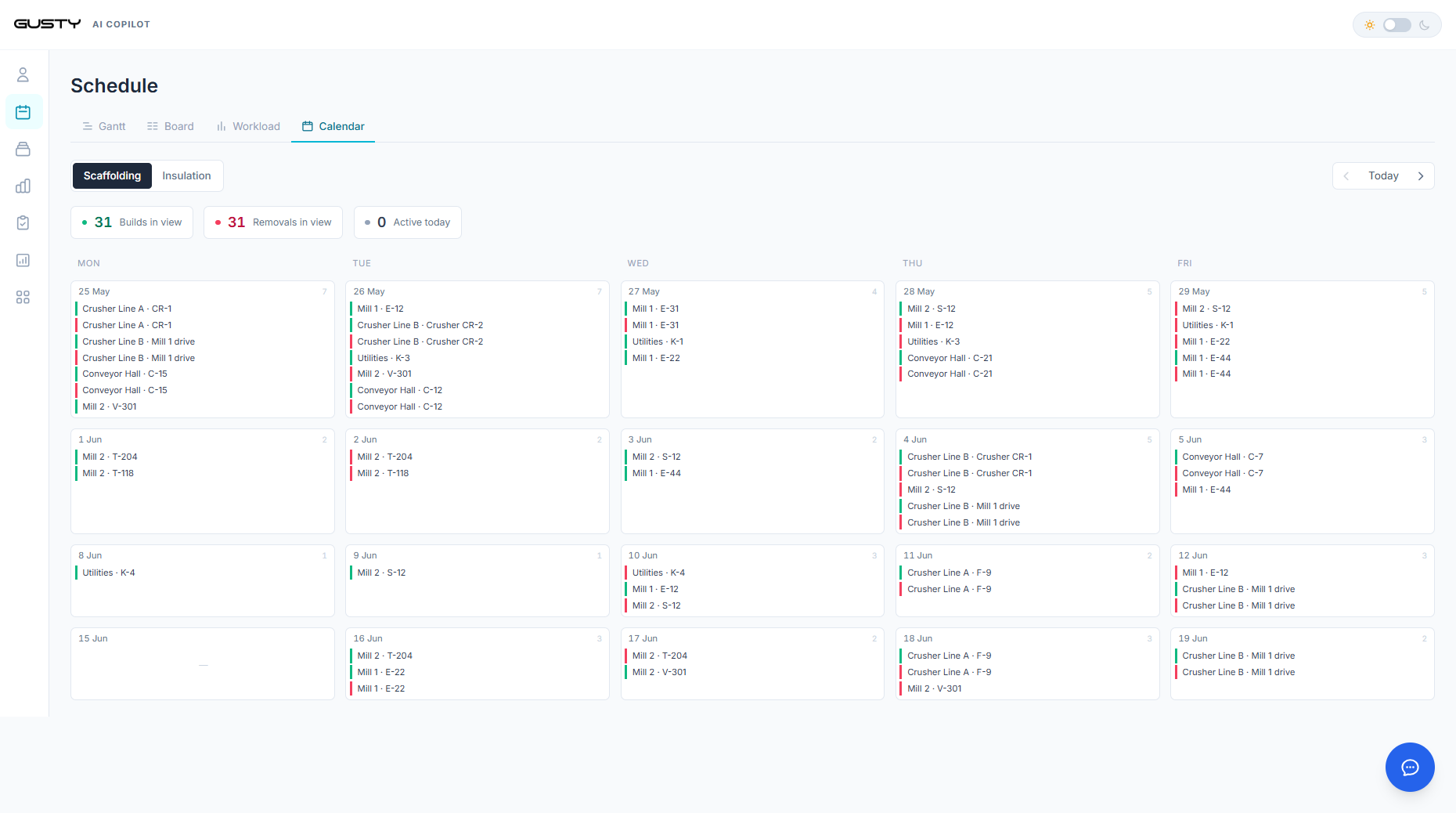Image resolution: width=1456 pixels, height=813 pixels.
Task: Click the Removals in view counter
Action: [x=273, y=222]
